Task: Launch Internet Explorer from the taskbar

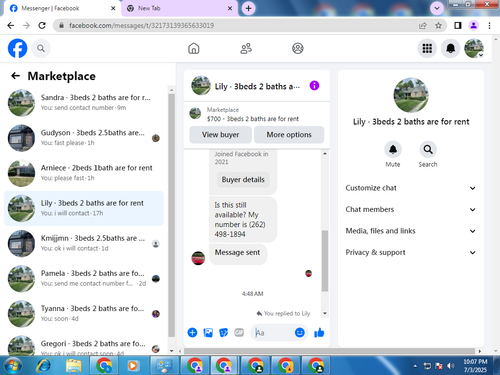Action: click(x=44, y=366)
